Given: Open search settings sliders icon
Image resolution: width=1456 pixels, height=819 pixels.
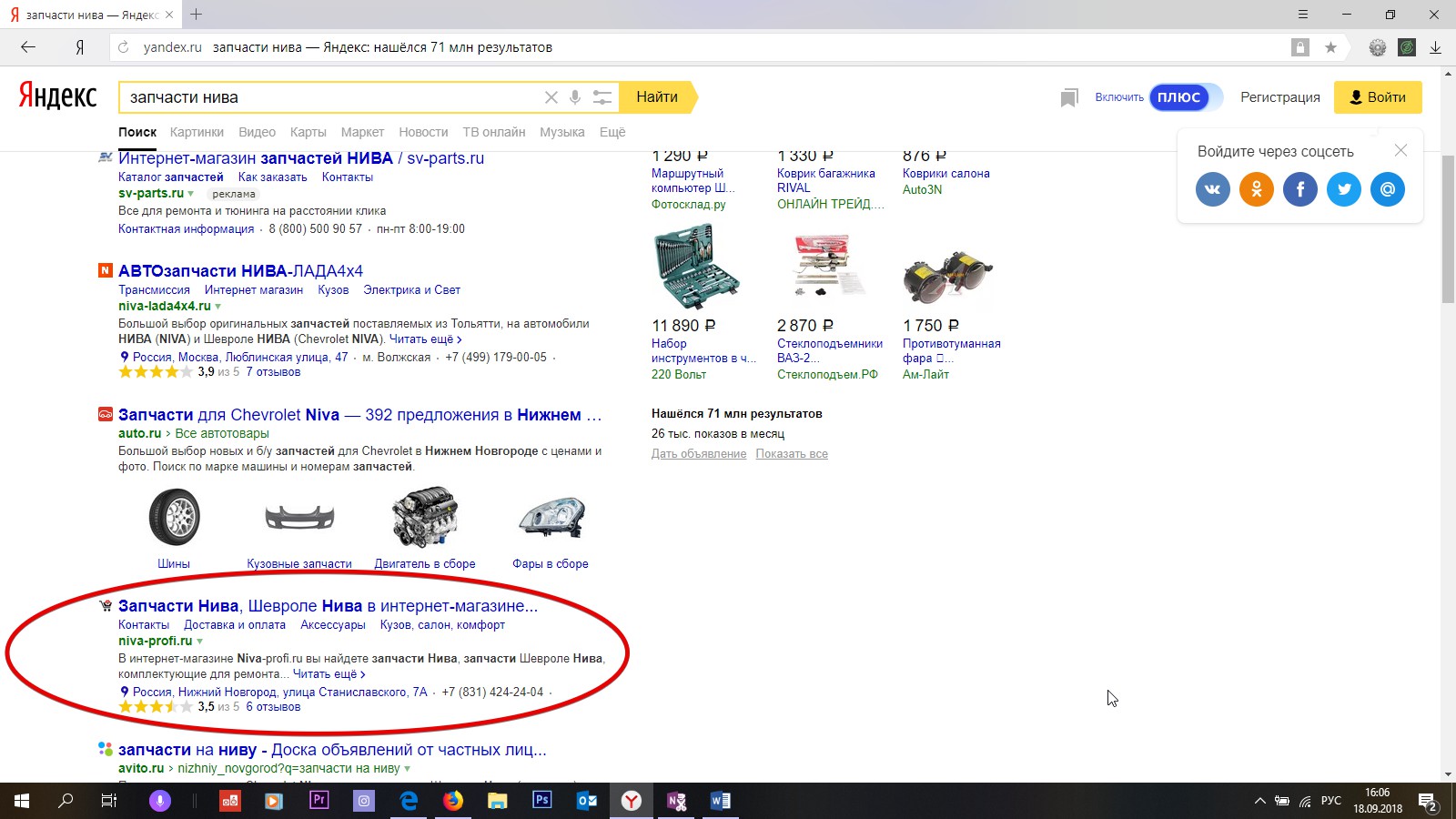Looking at the screenshot, I should point(602,97).
